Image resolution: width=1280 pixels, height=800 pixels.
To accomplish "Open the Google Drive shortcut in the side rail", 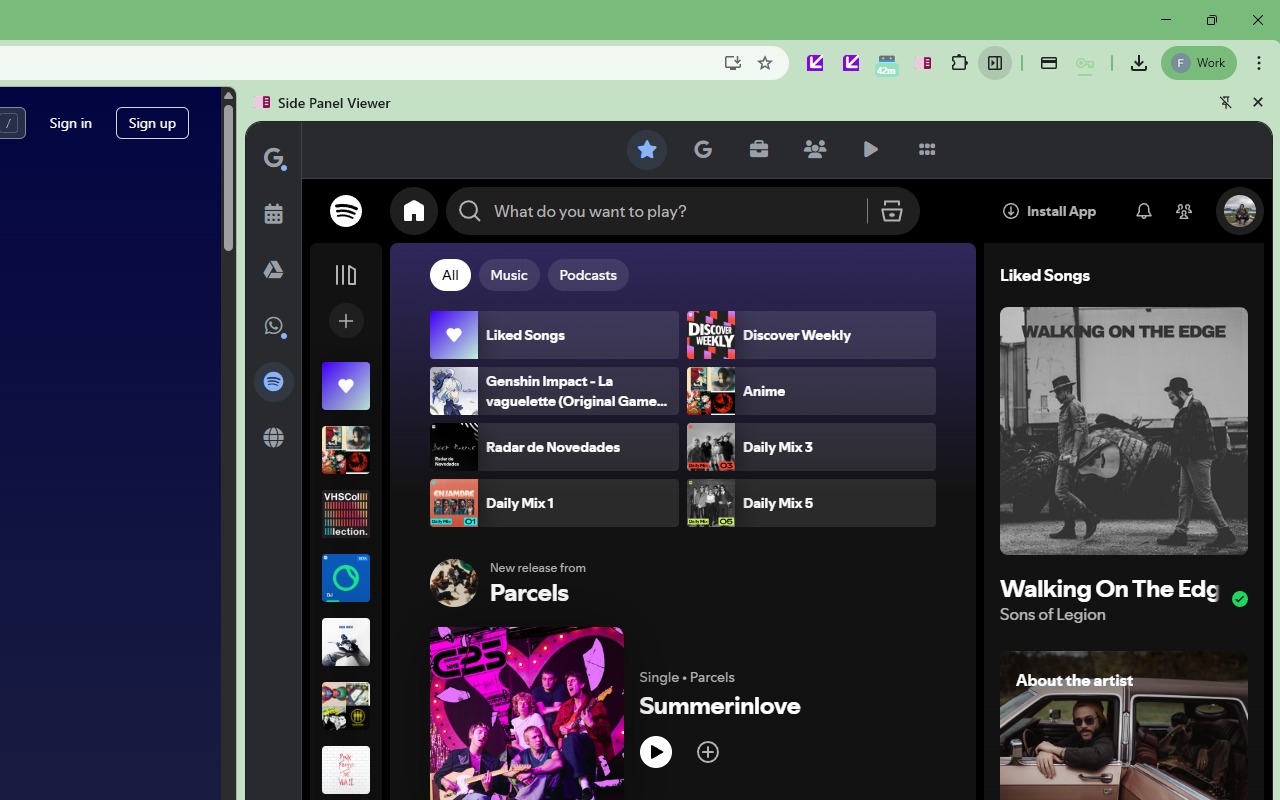I will point(274,270).
